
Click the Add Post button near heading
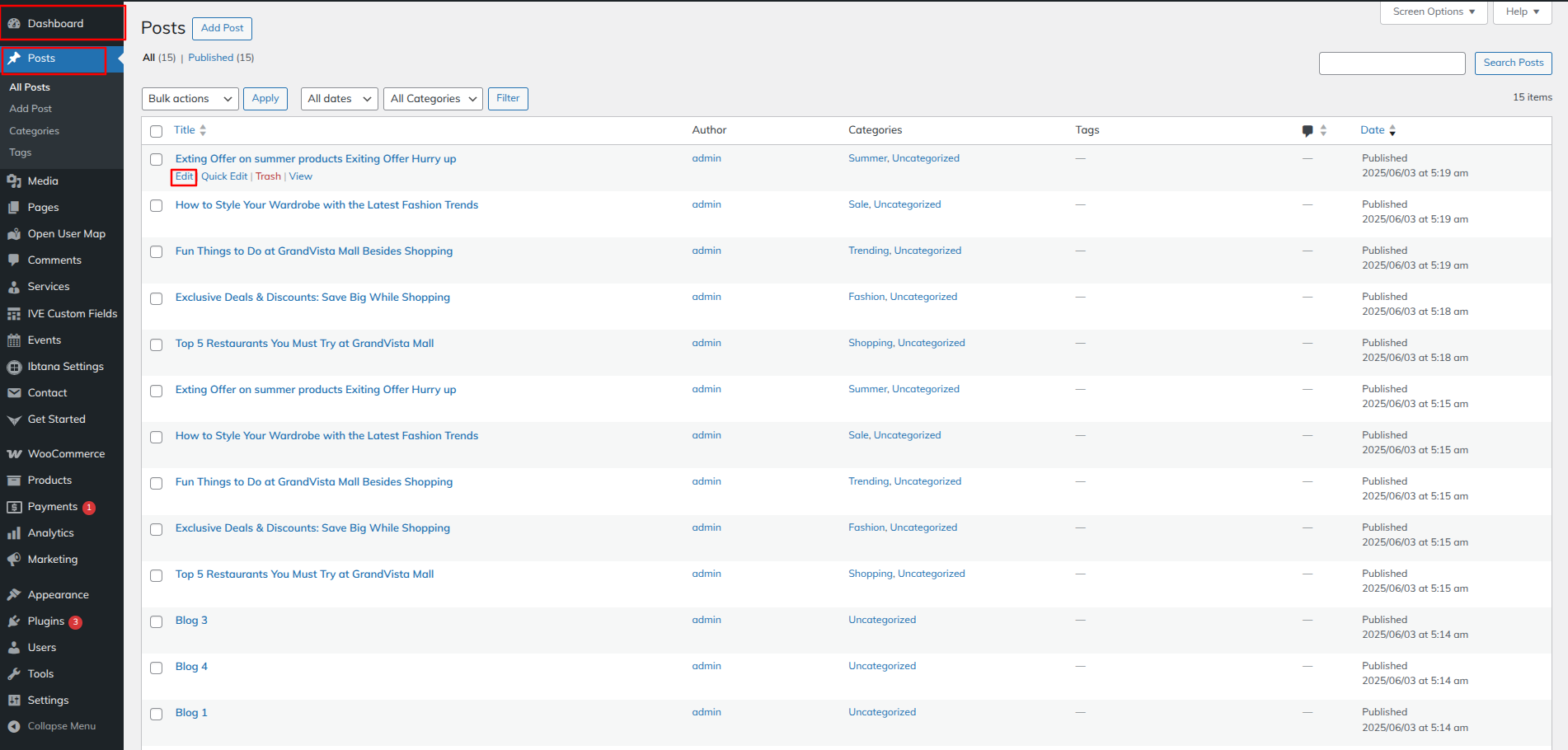pos(222,28)
